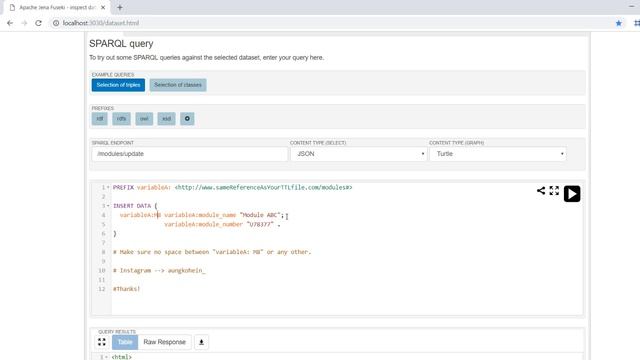Open Content Type (Graph) Turtle dropdown
This screenshot has width=640, height=360.
click(x=498, y=154)
